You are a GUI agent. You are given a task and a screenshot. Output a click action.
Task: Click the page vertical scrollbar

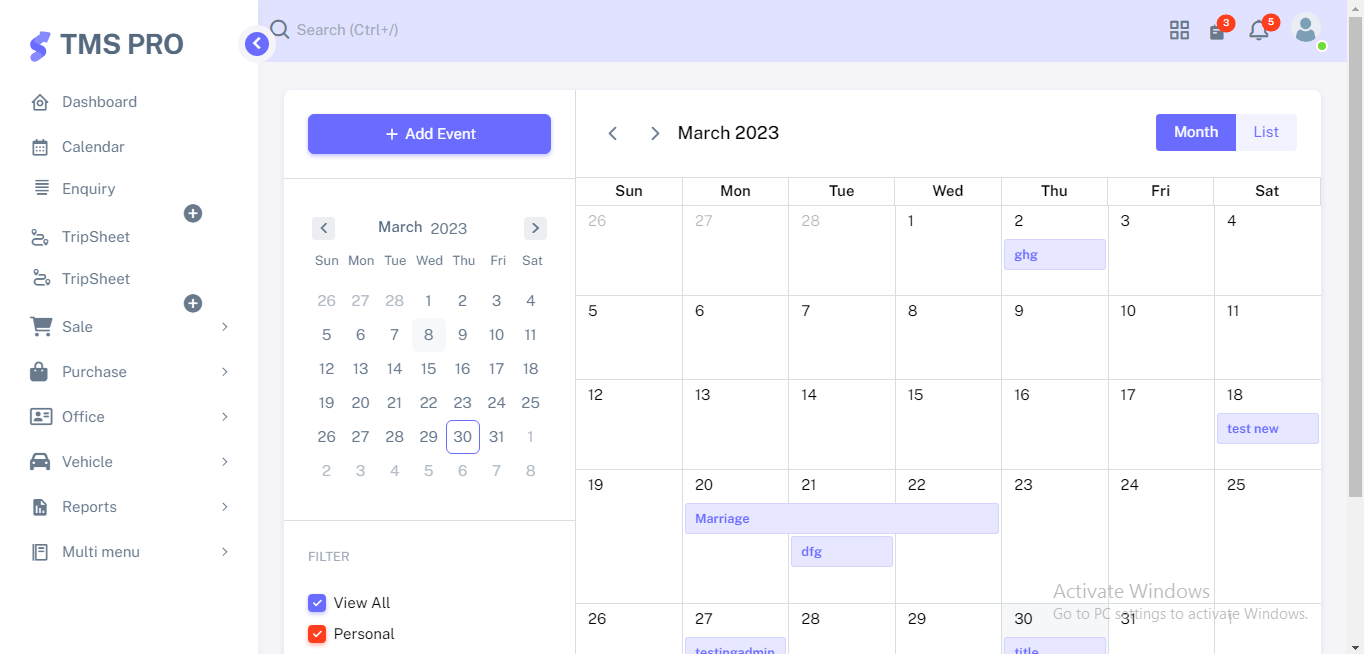click(1355, 250)
